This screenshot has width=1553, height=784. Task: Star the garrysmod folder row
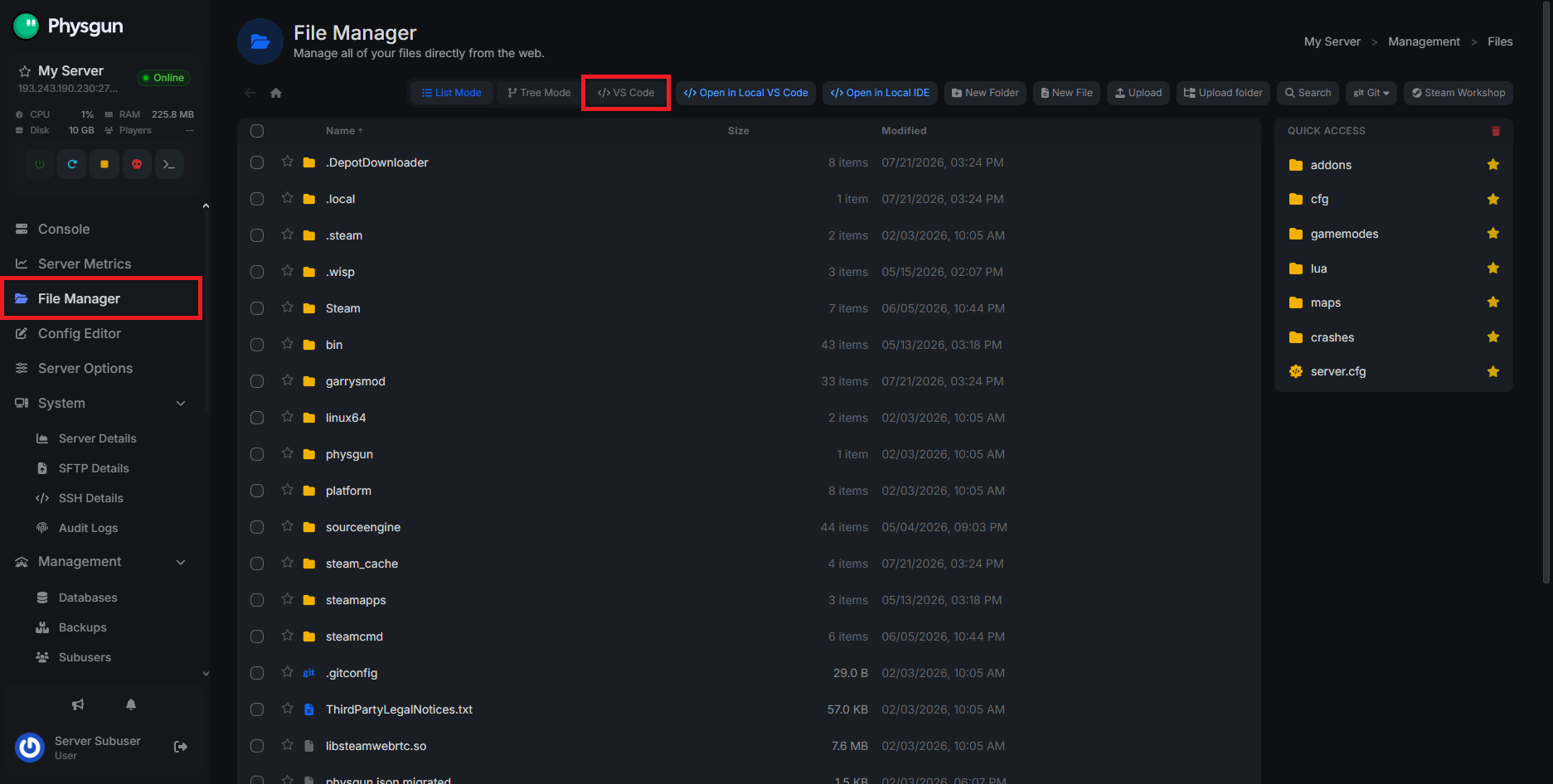click(x=288, y=380)
